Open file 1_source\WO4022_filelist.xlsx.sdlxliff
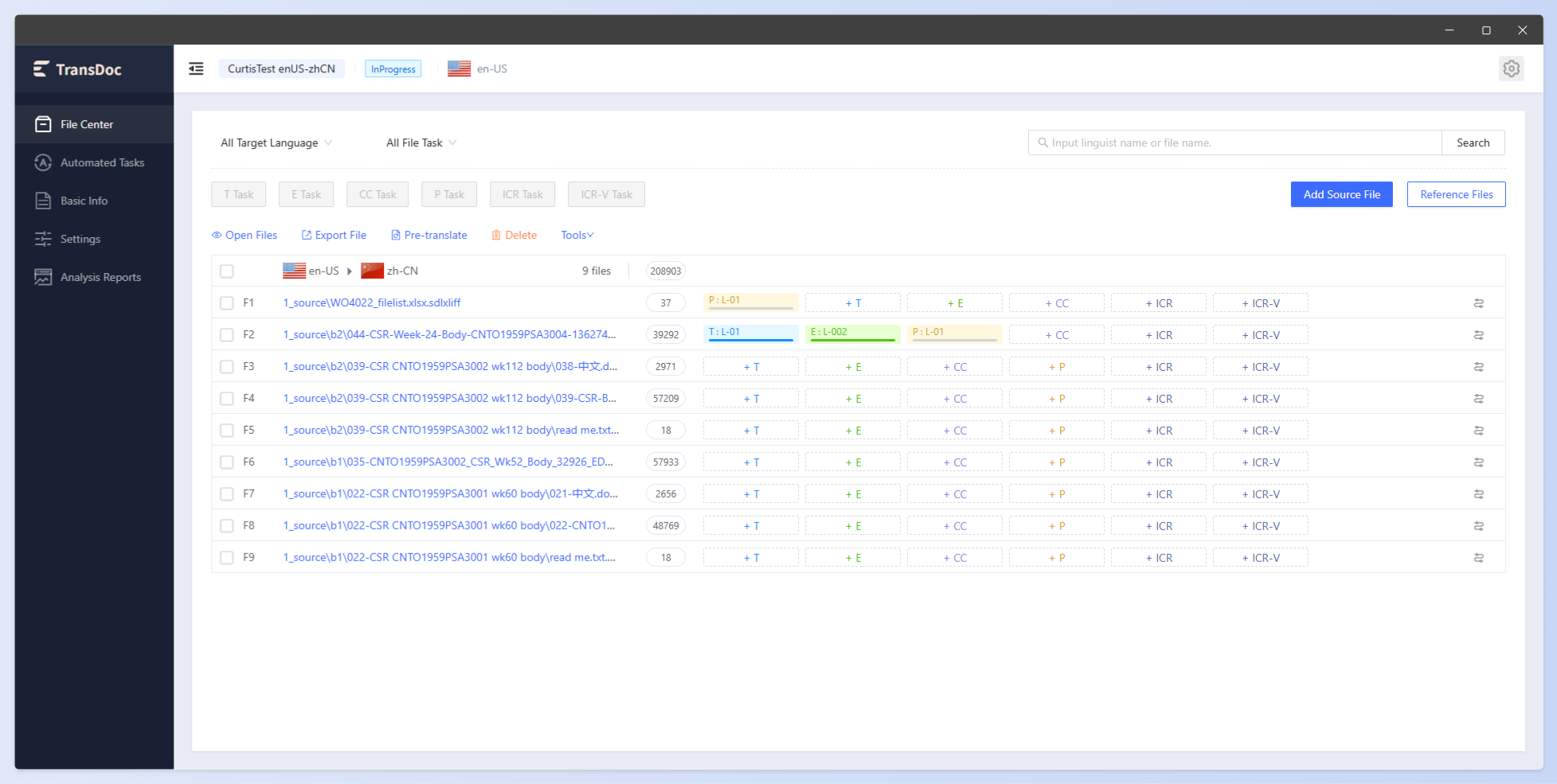1557x784 pixels. pos(372,302)
